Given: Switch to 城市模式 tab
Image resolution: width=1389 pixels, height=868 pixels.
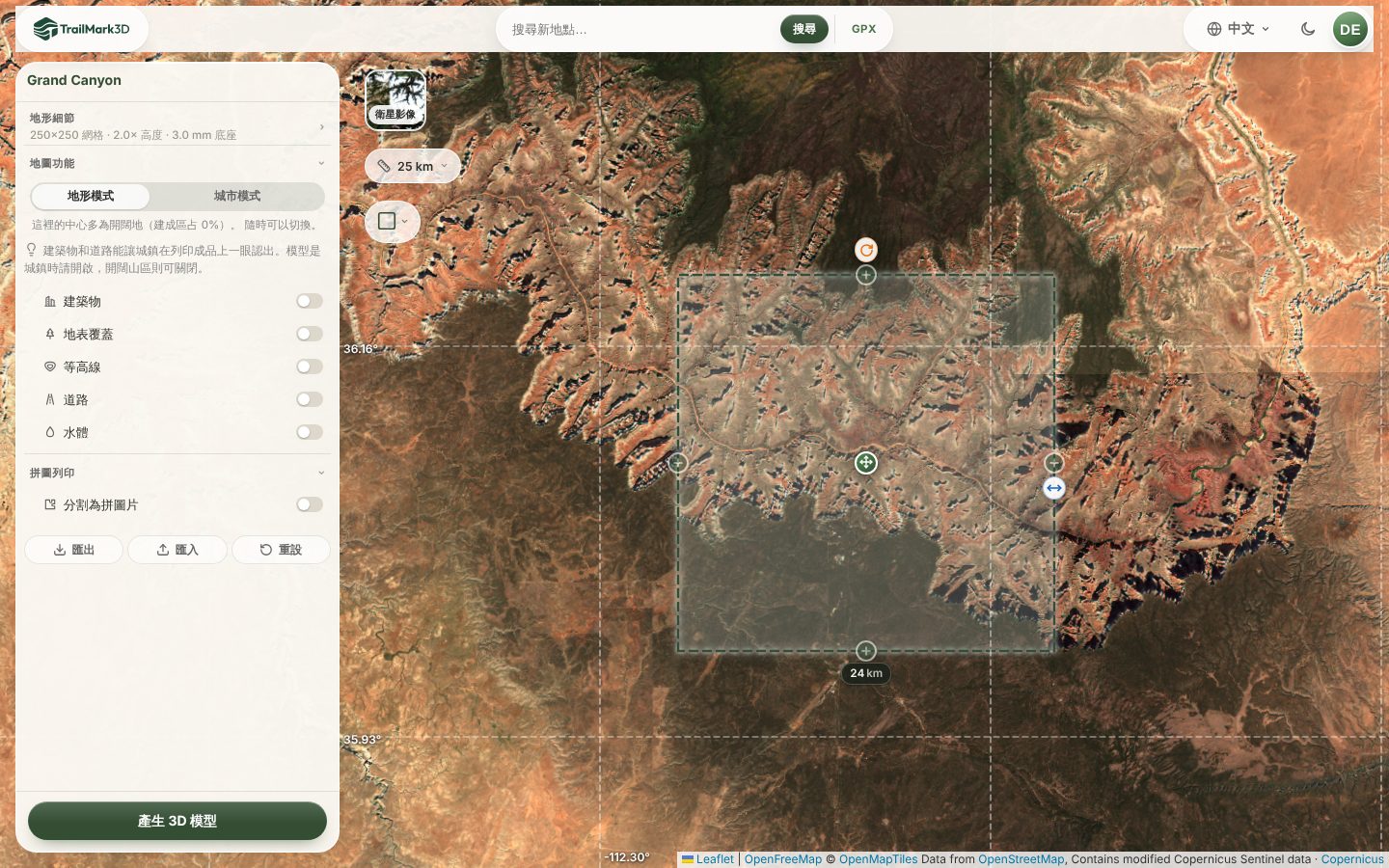Looking at the screenshot, I should point(237,197).
